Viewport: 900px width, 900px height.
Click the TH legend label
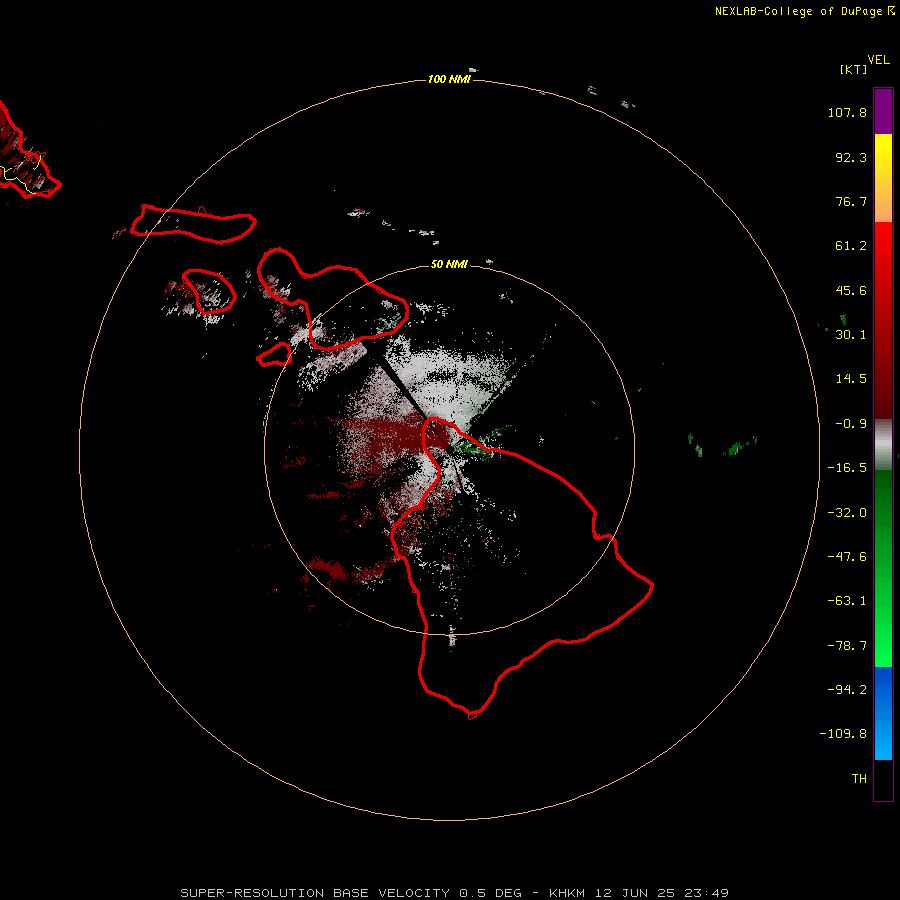[x=859, y=779]
